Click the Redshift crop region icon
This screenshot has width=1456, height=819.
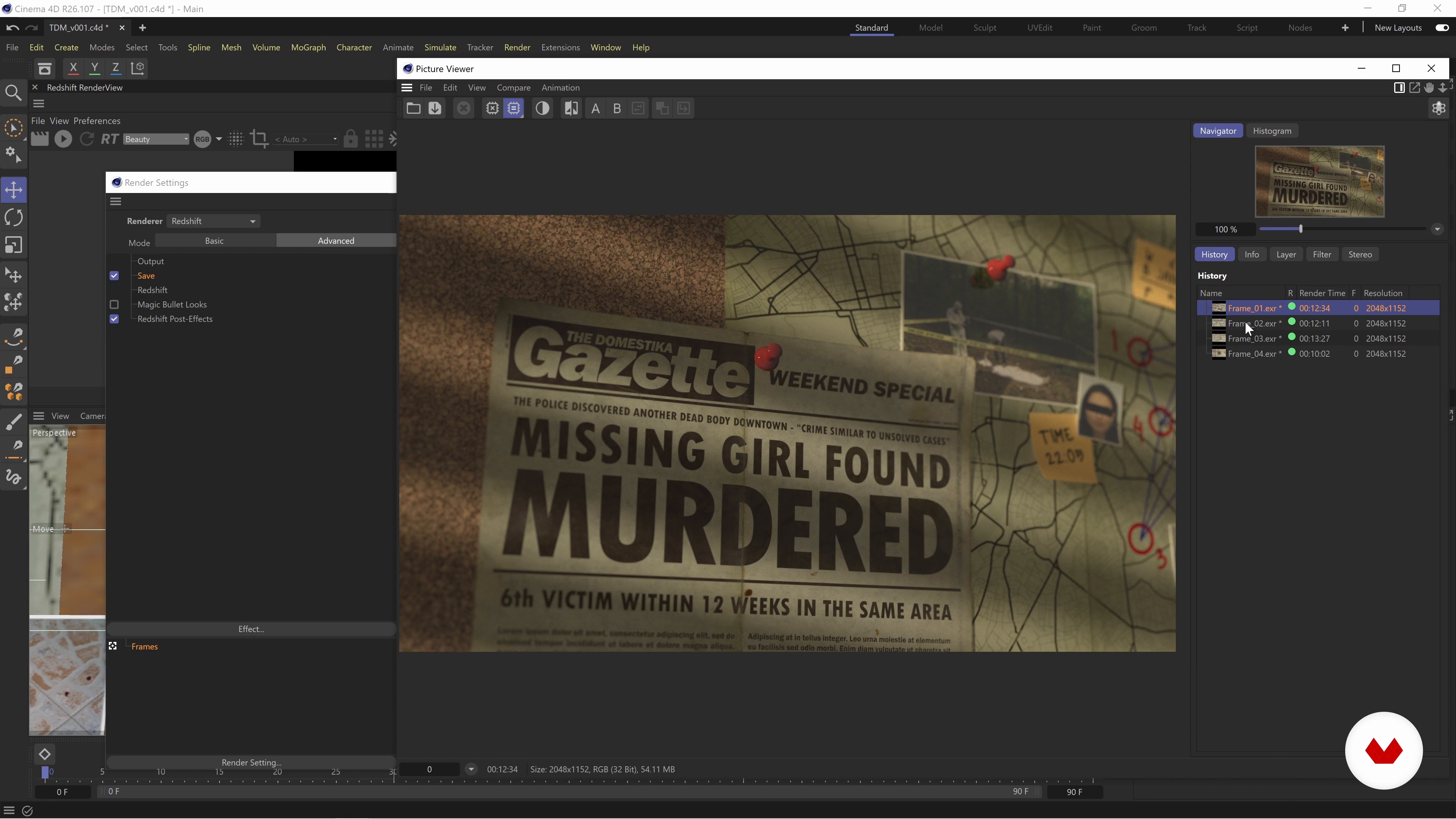tap(259, 139)
